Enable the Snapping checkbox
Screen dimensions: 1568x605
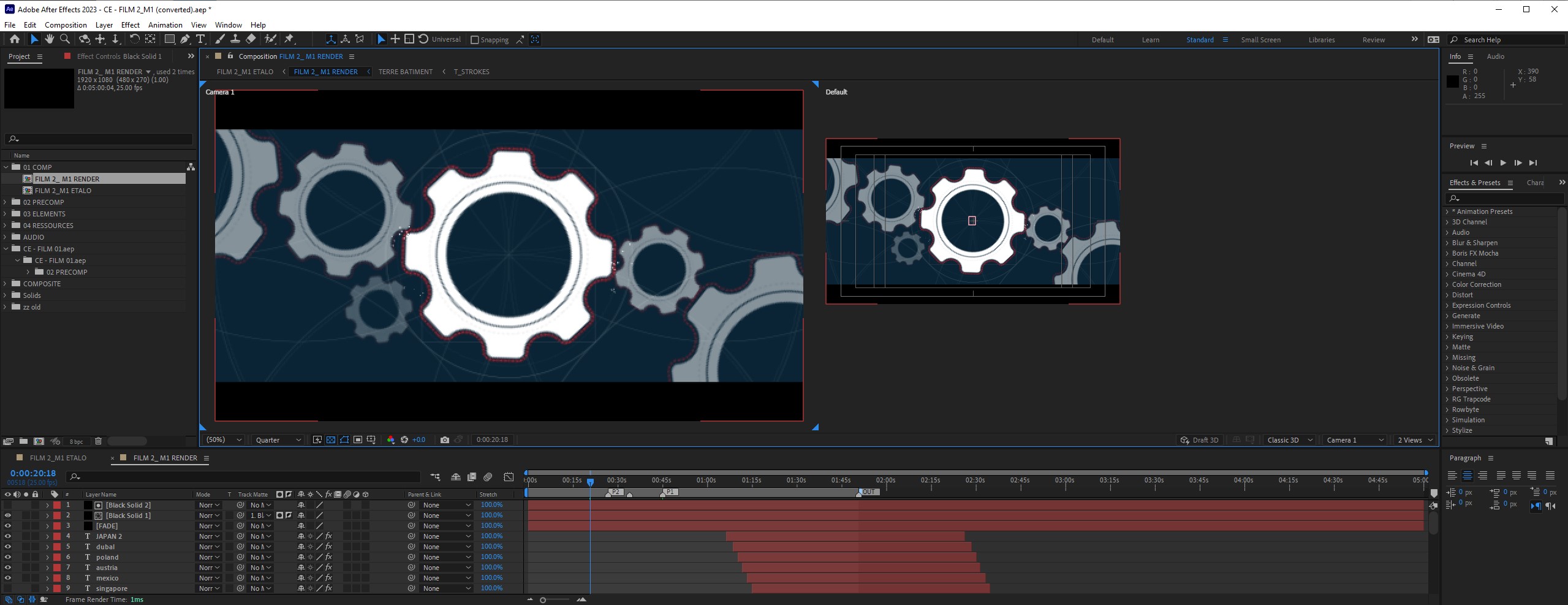[474, 40]
